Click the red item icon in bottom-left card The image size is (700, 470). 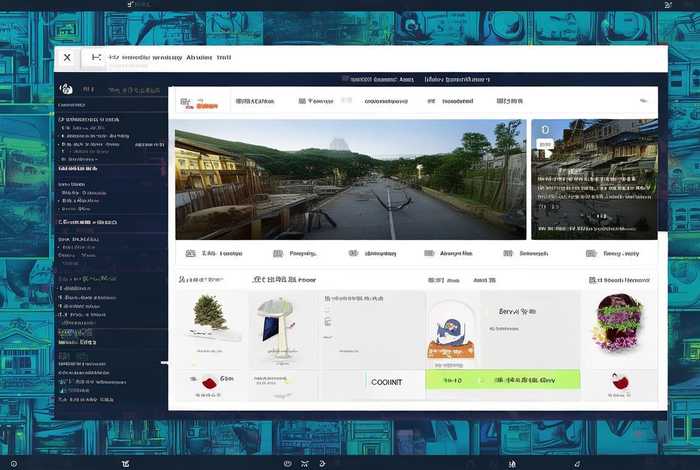(209, 381)
